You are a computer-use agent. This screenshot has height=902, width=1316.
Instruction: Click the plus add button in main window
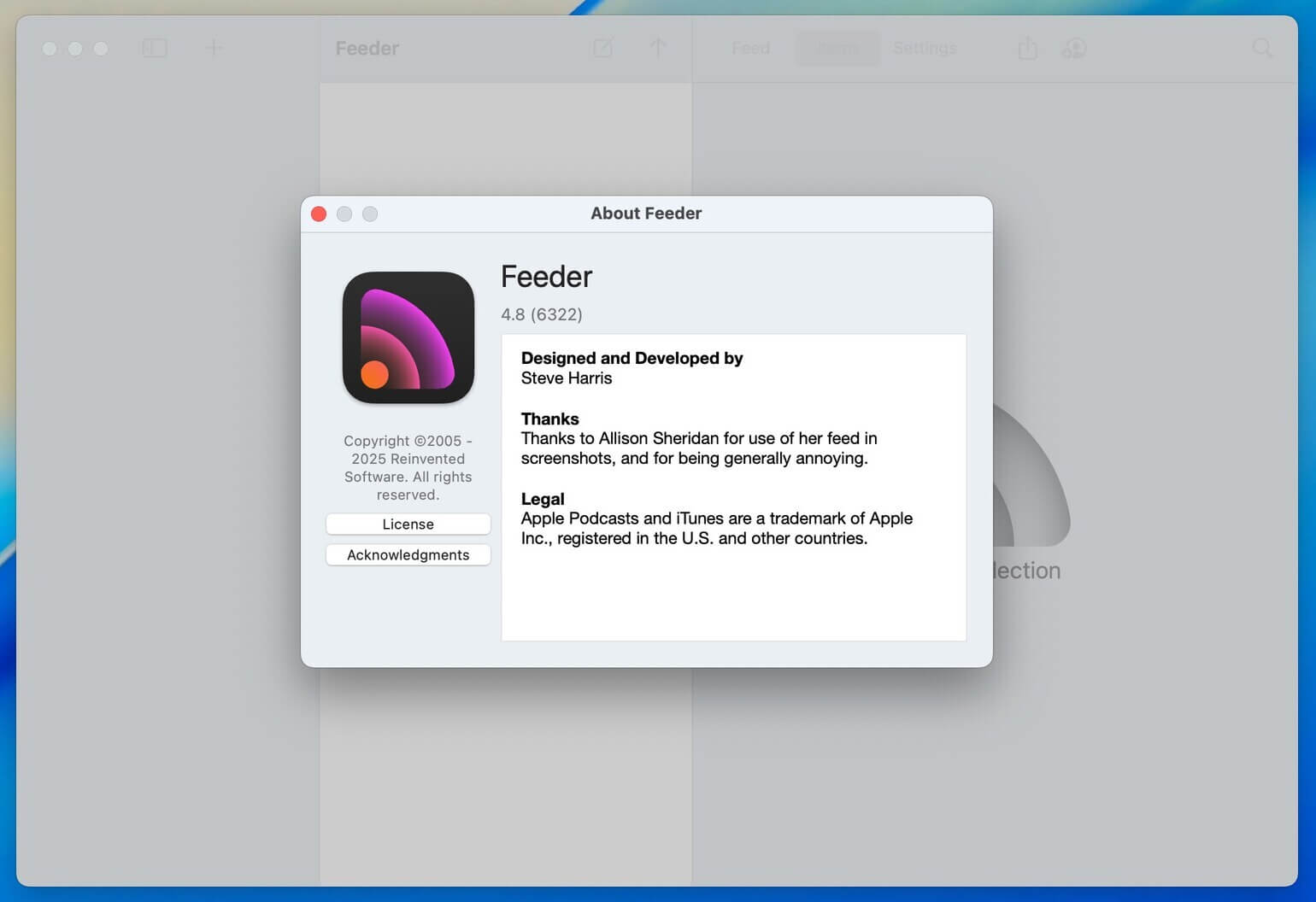(x=214, y=48)
